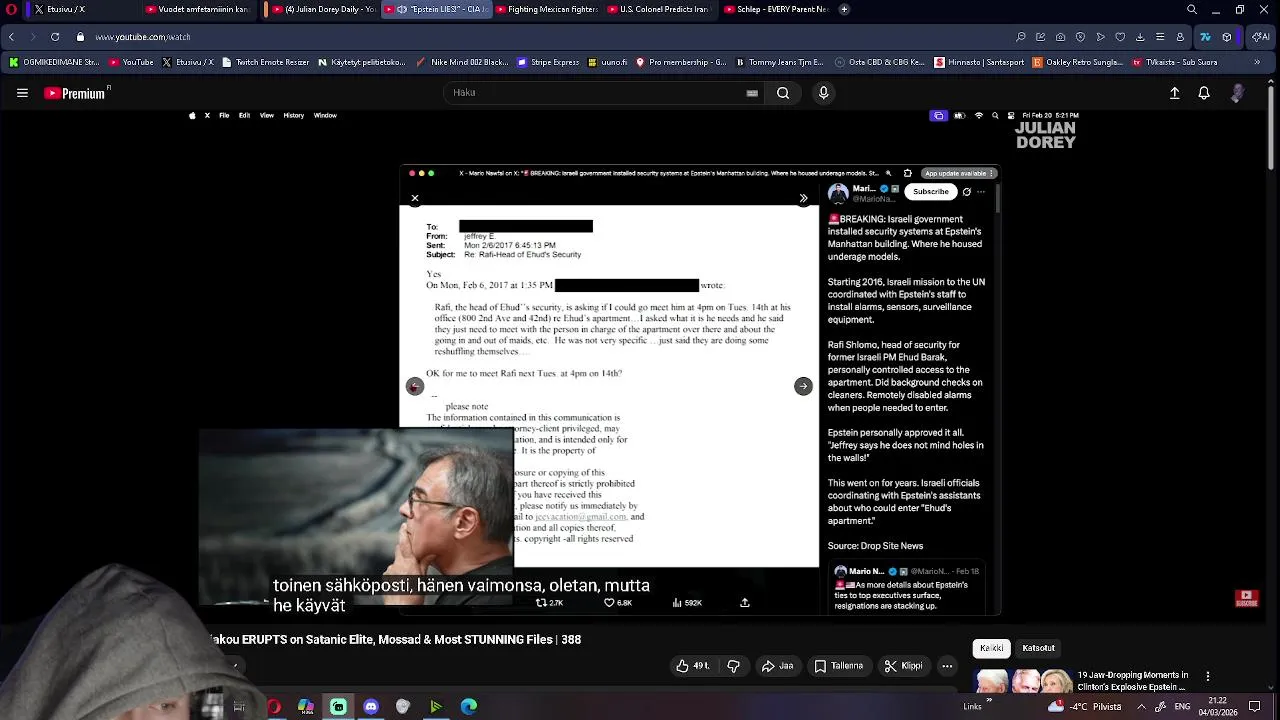Viewport: 1280px width, 720px height.
Task: Click the Jaa share button
Action: 777,666
